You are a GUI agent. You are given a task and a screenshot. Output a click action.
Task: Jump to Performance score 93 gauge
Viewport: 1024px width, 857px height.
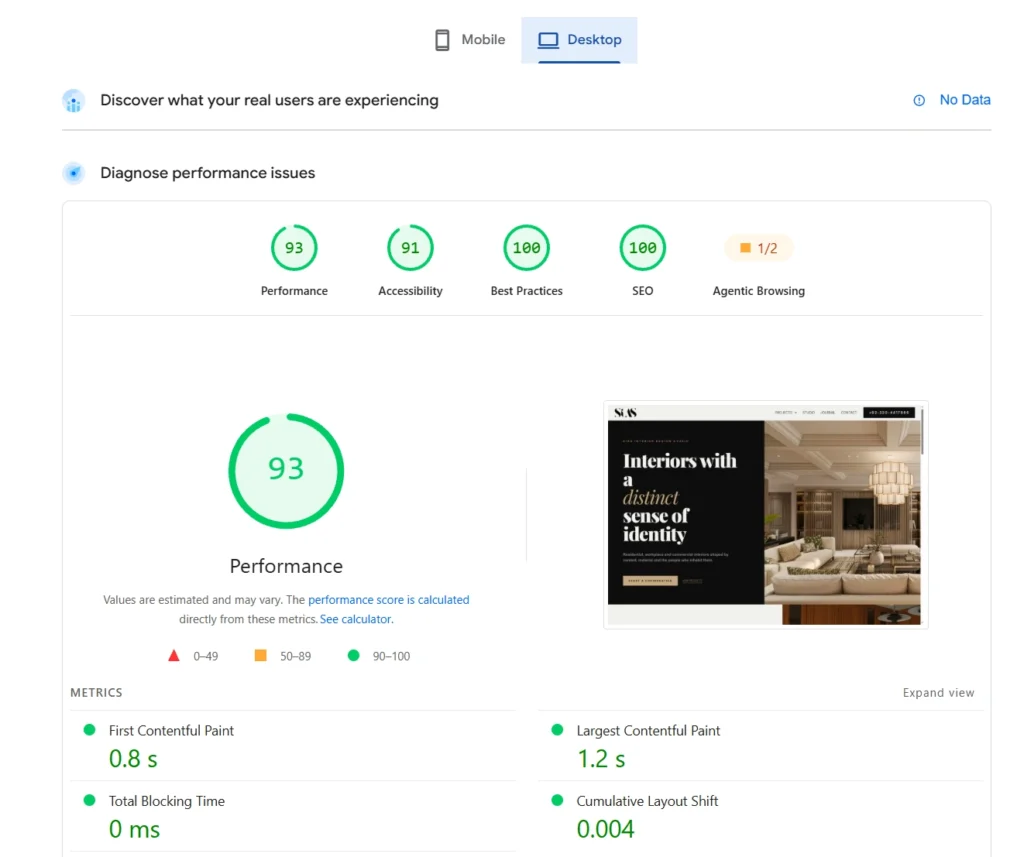[294, 248]
